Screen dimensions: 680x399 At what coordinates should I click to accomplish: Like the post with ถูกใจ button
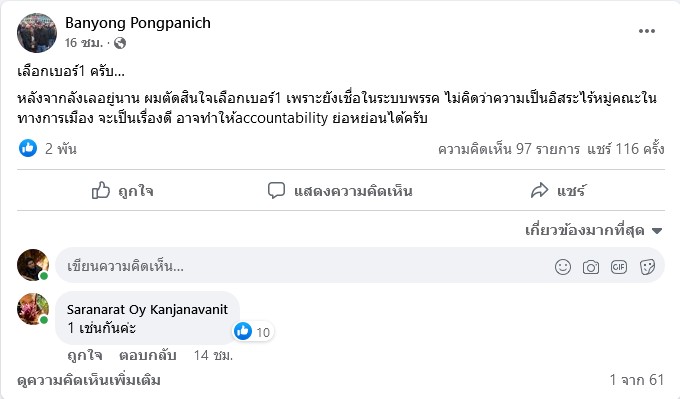coord(123,191)
